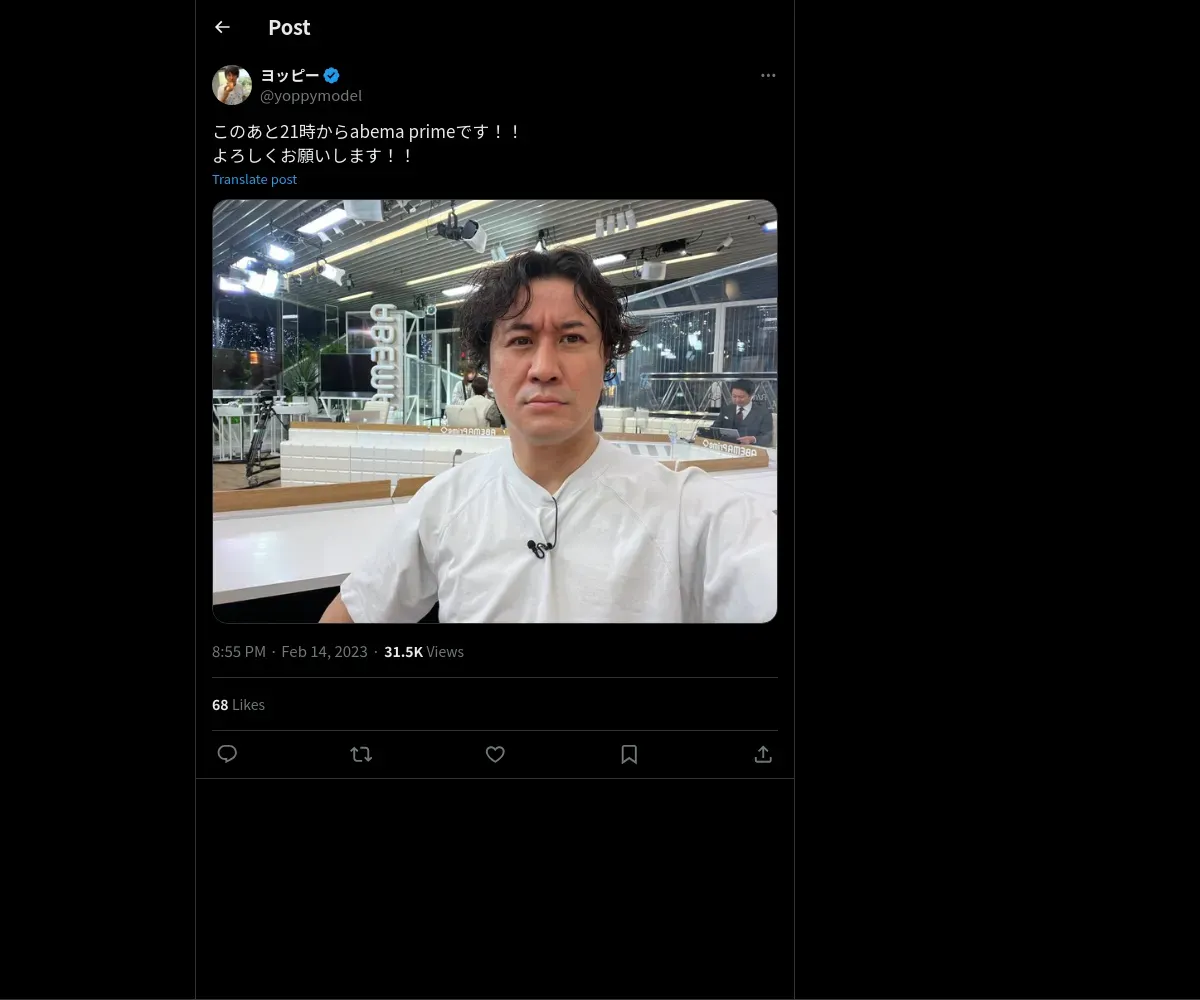Open the @yoppymodel handle link
This screenshot has width=1200, height=1000.
[311, 96]
